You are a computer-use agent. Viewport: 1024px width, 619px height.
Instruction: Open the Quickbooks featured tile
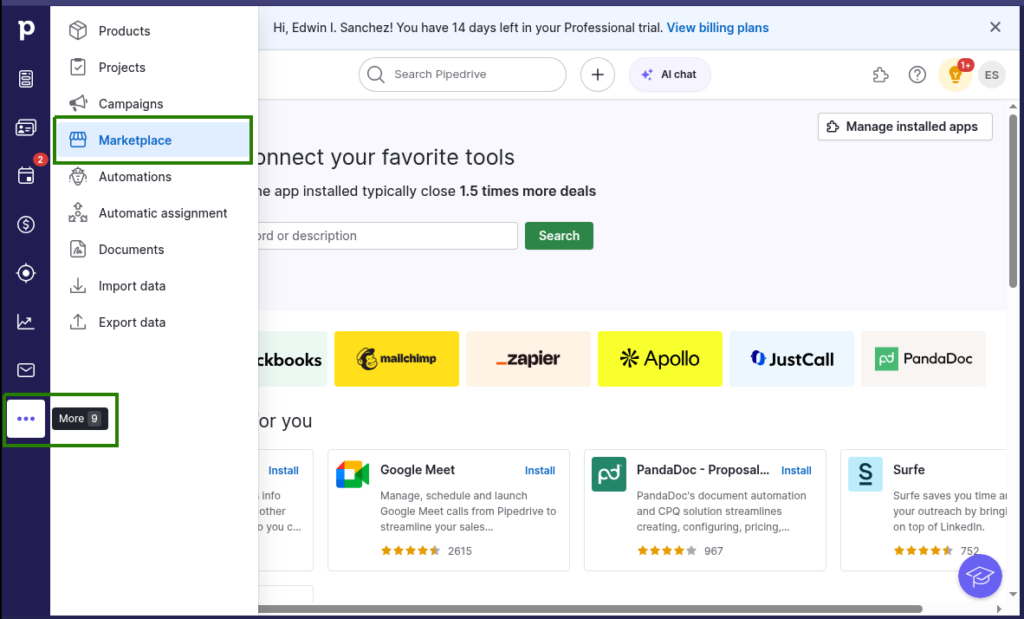(293, 358)
